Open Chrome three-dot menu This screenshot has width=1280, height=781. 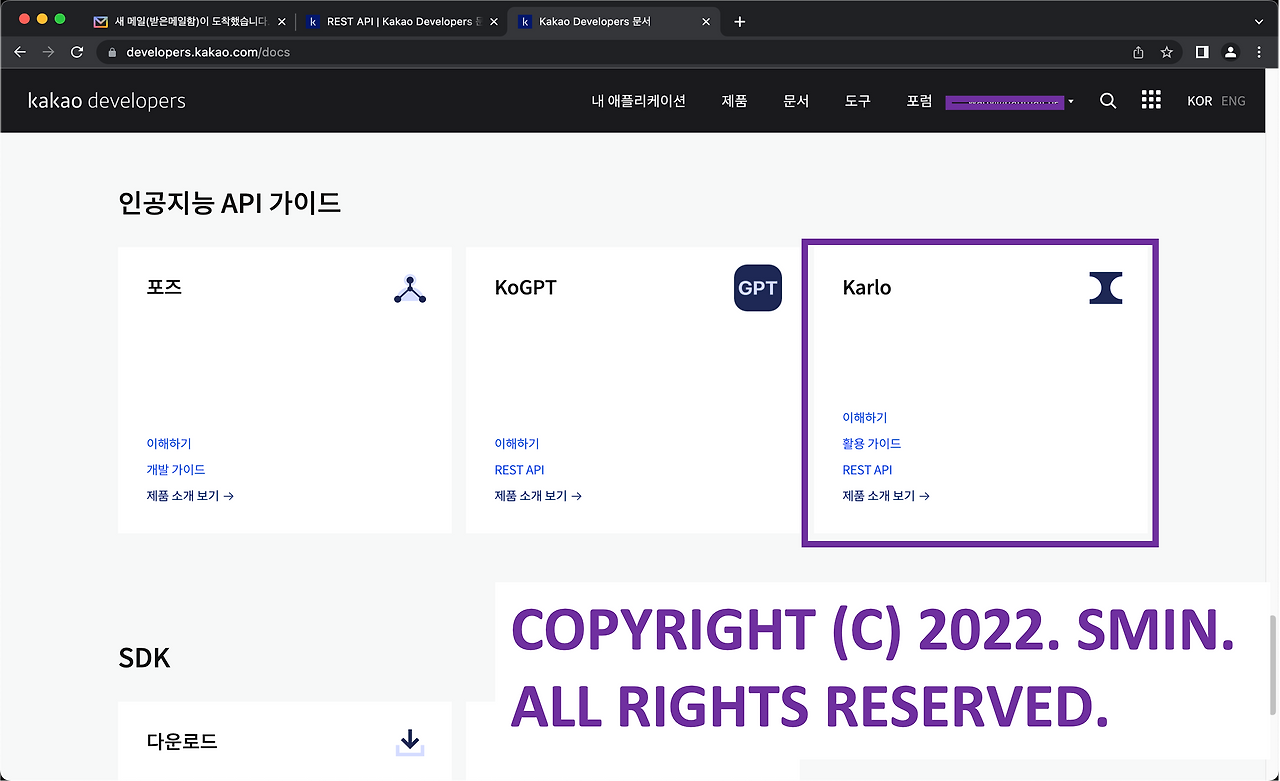pyautogui.click(x=1259, y=52)
